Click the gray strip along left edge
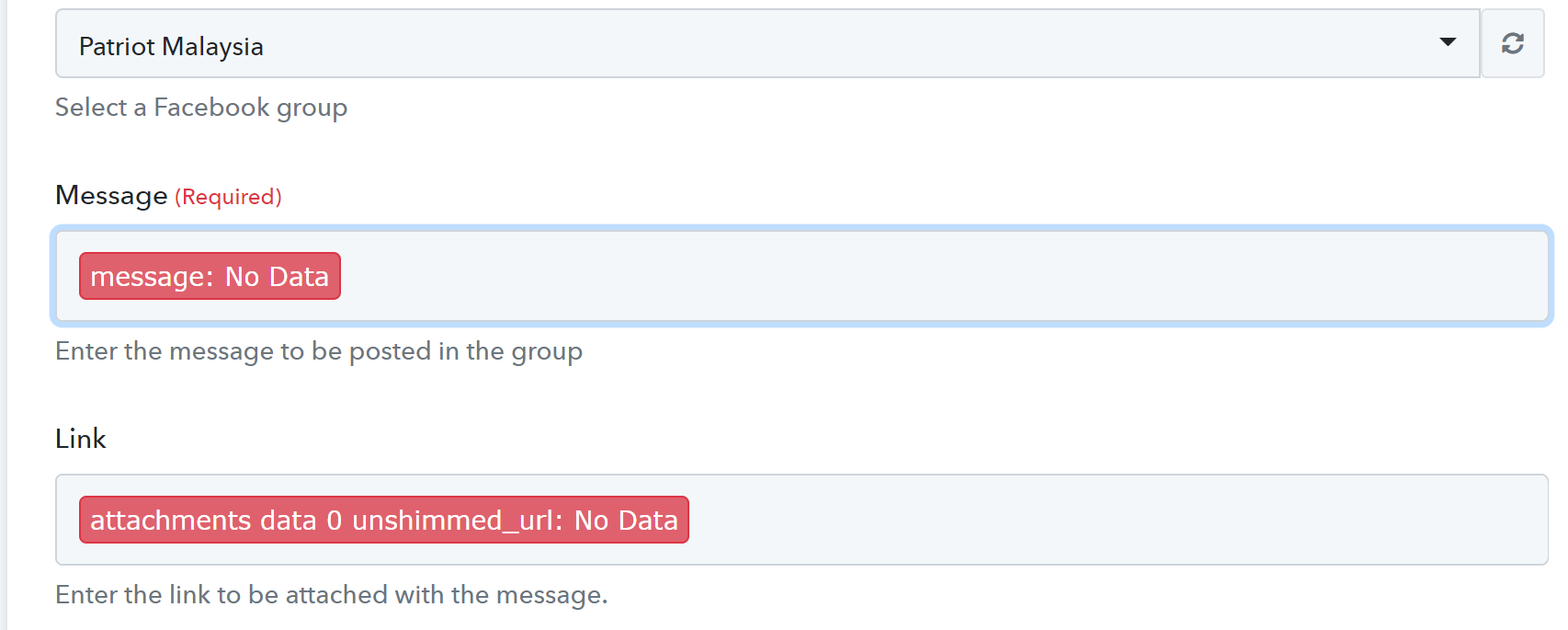This screenshot has width=1568, height=630. (4, 315)
